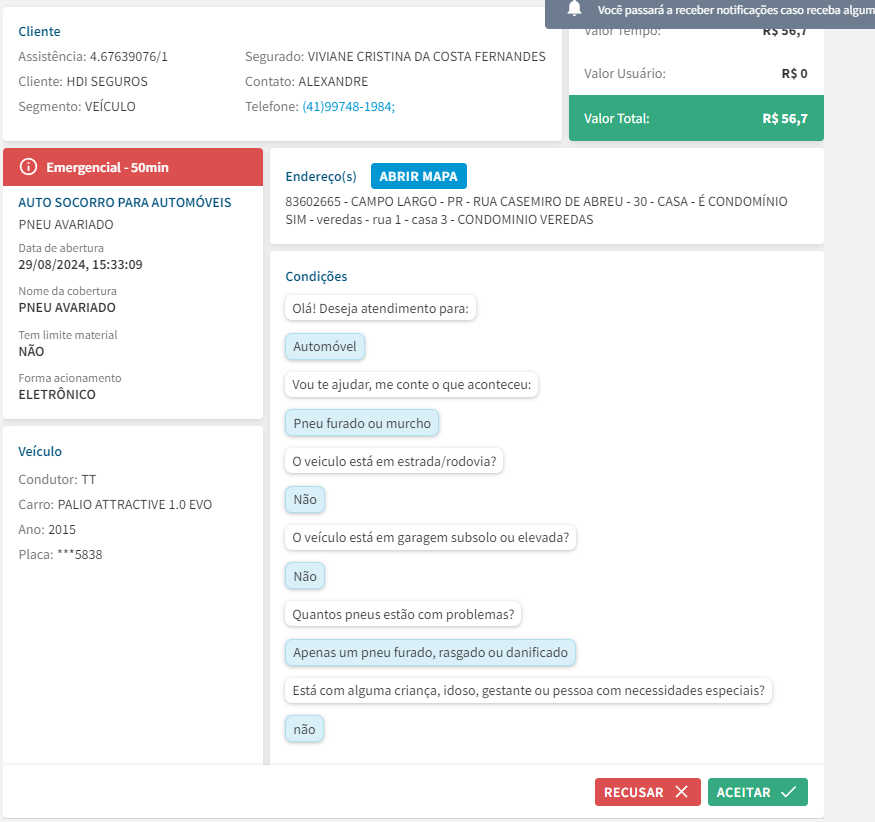Viewport: 875px width, 822px height.
Task: Open AUTO SOCORRO PARA AUTOMÓVEIS heading
Action: [x=125, y=202]
